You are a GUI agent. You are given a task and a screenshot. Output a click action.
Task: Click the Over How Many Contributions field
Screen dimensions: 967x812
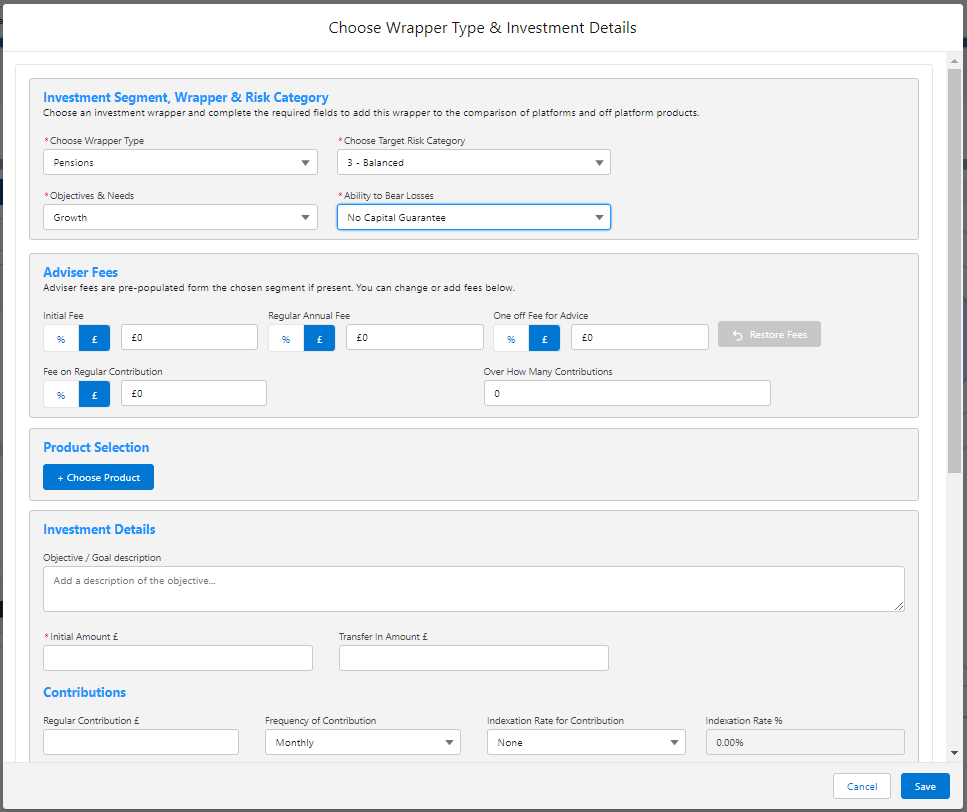click(627, 394)
